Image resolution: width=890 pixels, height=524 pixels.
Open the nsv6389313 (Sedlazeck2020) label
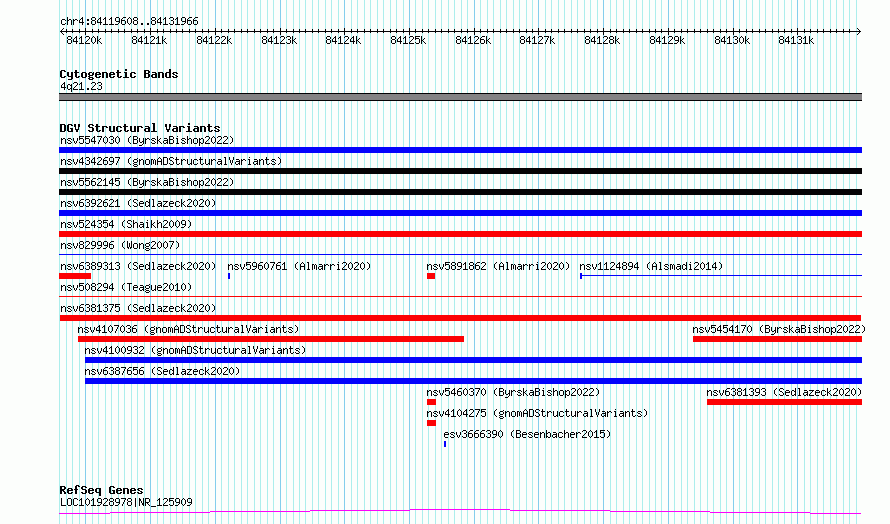coord(138,266)
